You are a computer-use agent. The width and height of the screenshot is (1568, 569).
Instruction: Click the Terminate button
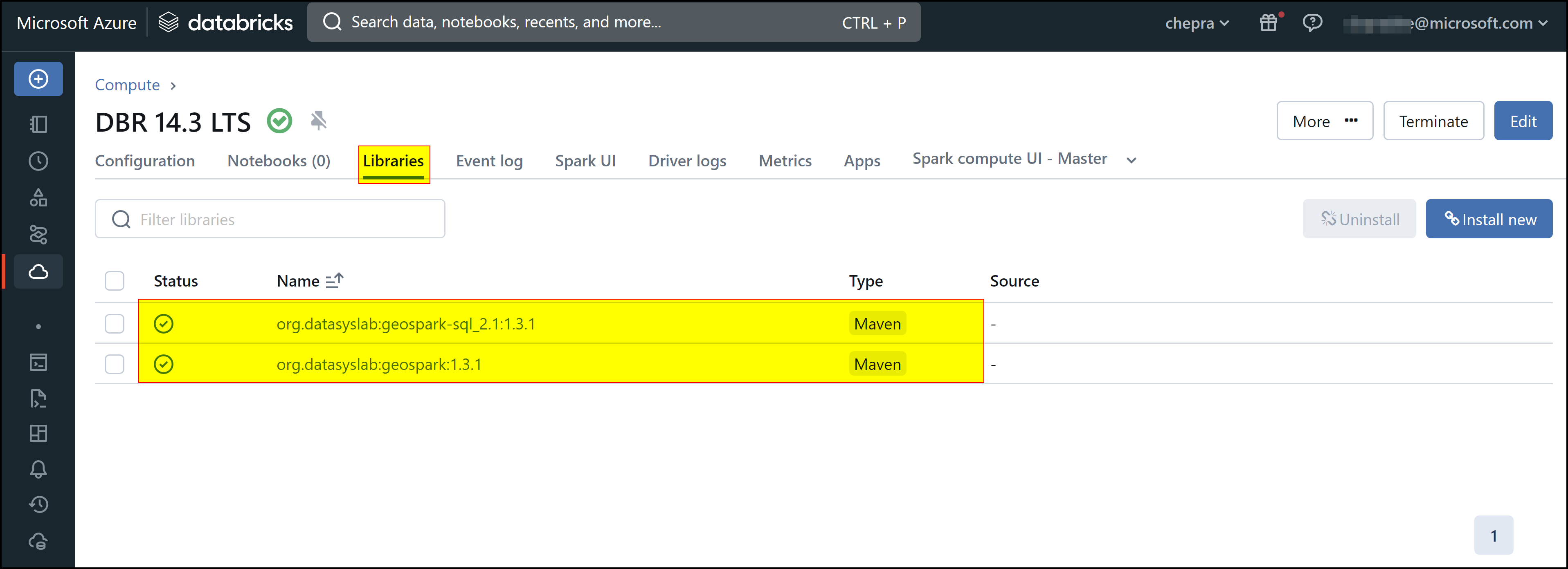[1433, 120]
